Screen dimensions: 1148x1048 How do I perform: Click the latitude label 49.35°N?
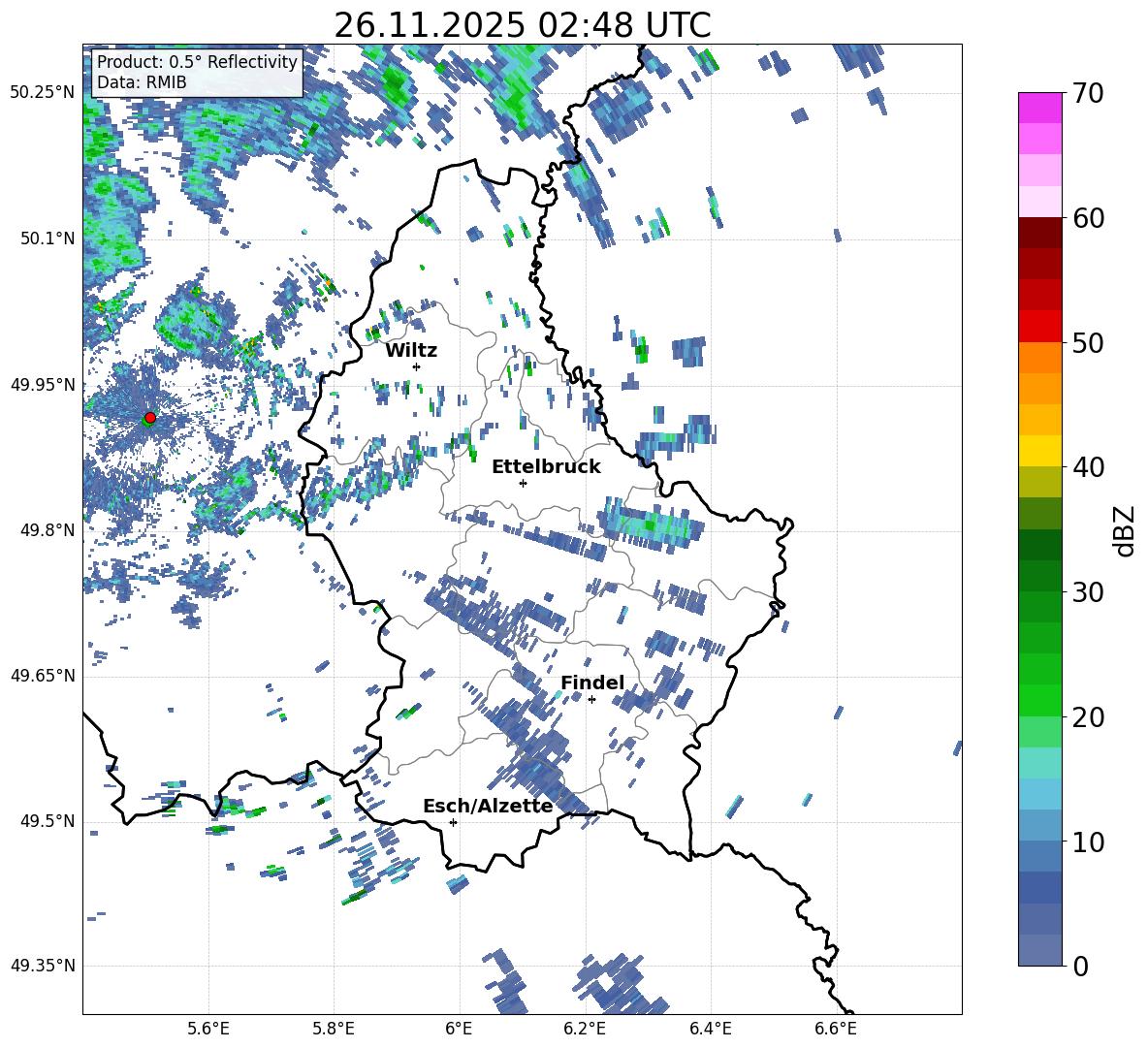pos(43,966)
